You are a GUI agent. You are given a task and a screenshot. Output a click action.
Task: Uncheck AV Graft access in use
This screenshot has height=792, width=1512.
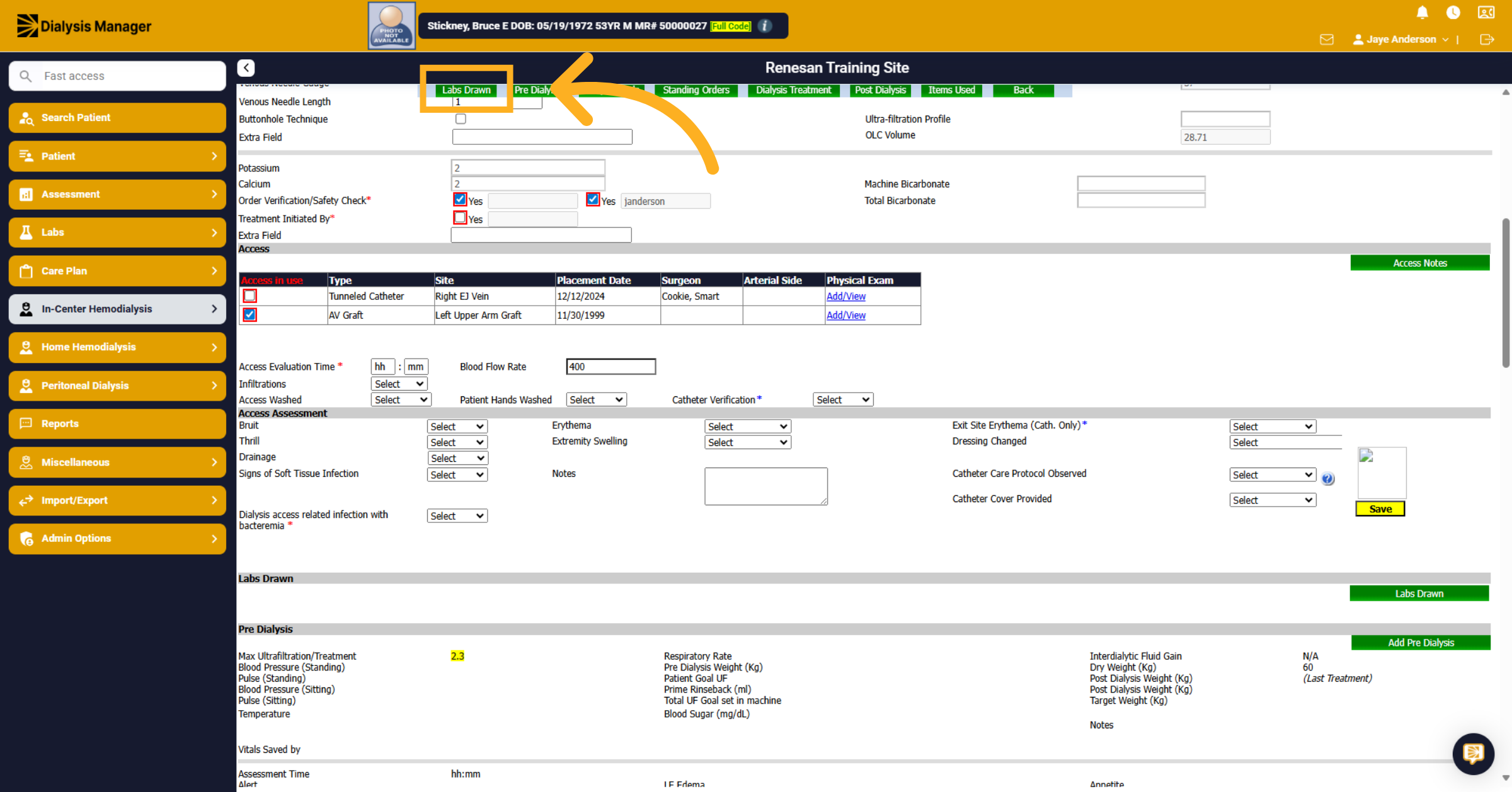pos(250,314)
